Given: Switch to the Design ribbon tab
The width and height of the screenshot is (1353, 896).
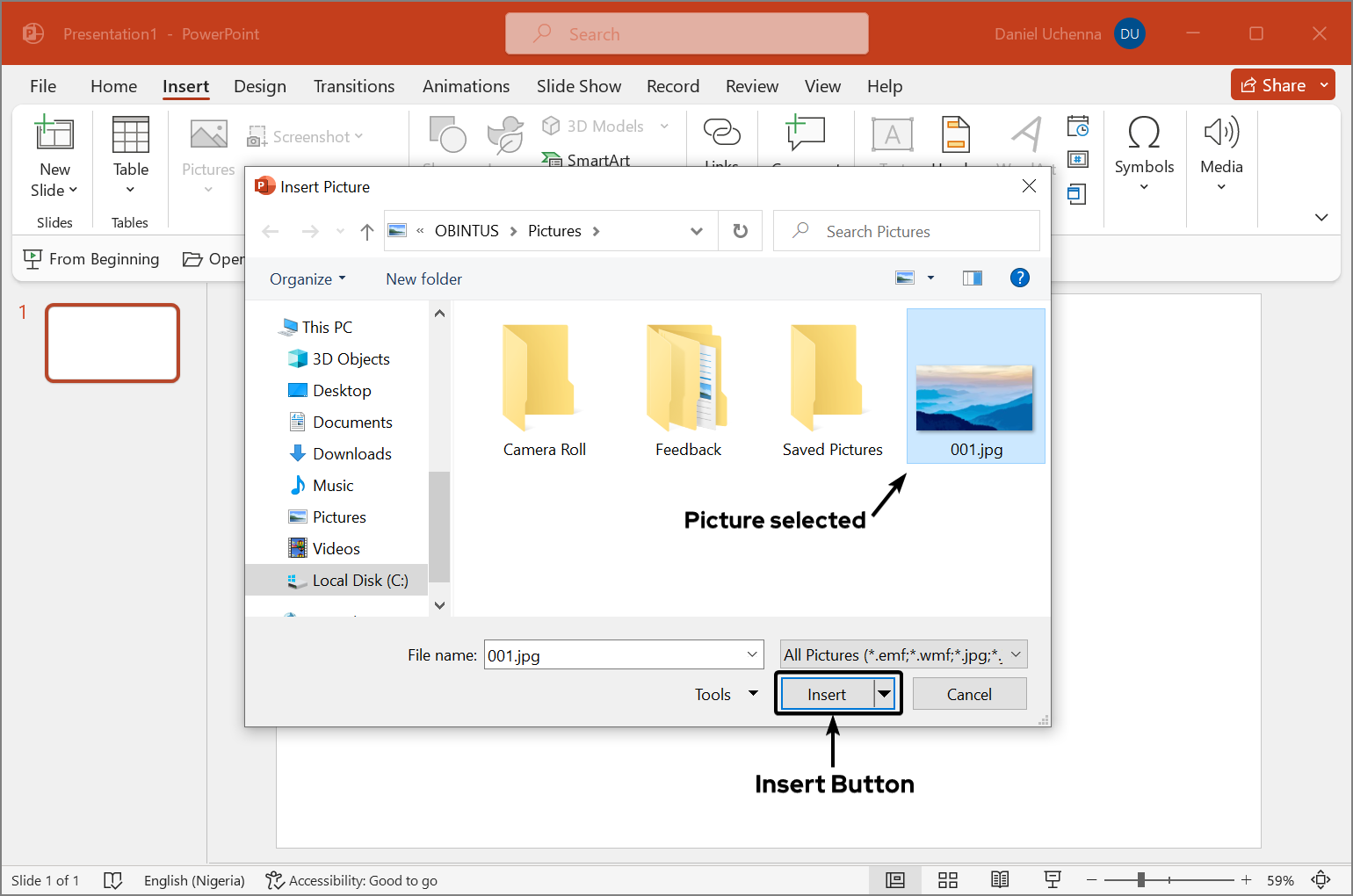Looking at the screenshot, I should click(260, 86).
